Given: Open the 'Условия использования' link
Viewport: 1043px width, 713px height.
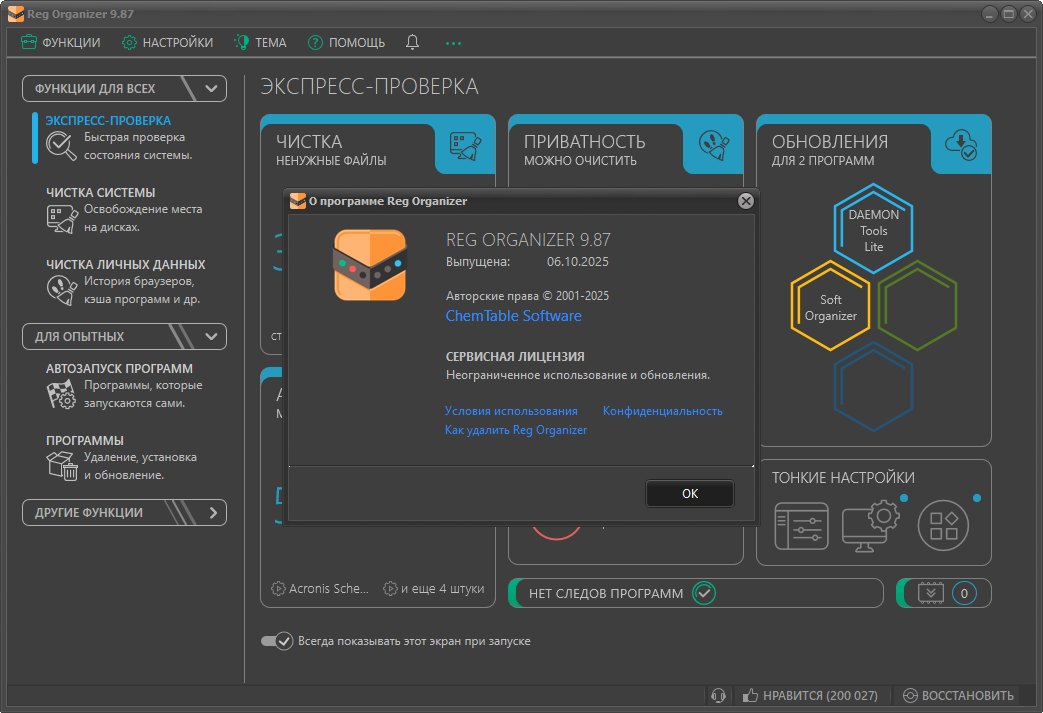Looking at the screenshot, I should point(511,411).
